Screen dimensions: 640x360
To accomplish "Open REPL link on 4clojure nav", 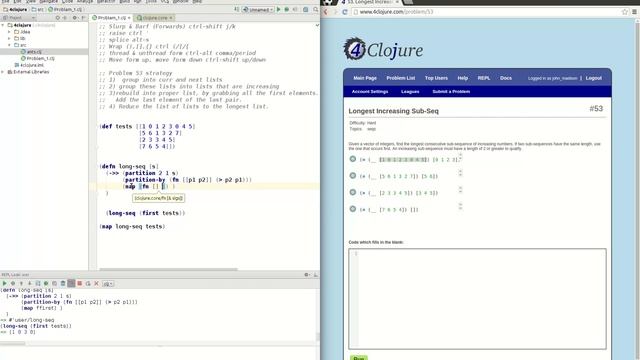I will pyautogui.click(x=484, y=78).
